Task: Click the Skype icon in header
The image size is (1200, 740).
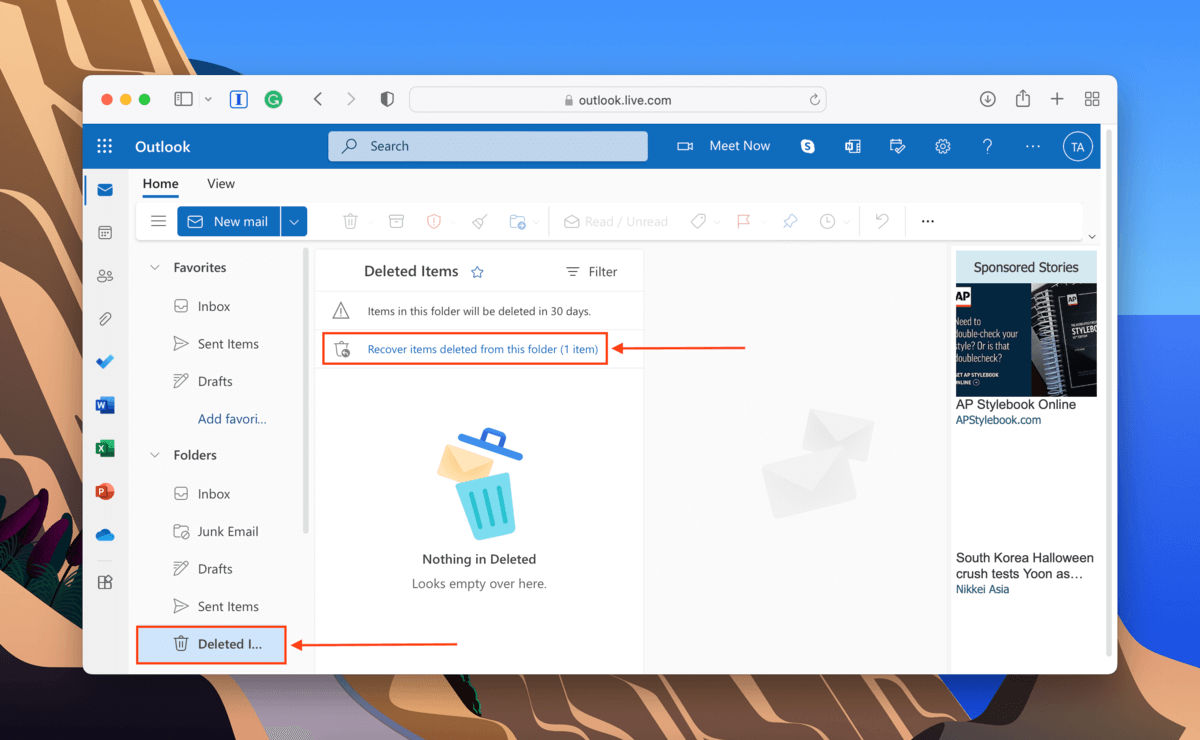Action: pyautogui.click(x=807, y=146)
